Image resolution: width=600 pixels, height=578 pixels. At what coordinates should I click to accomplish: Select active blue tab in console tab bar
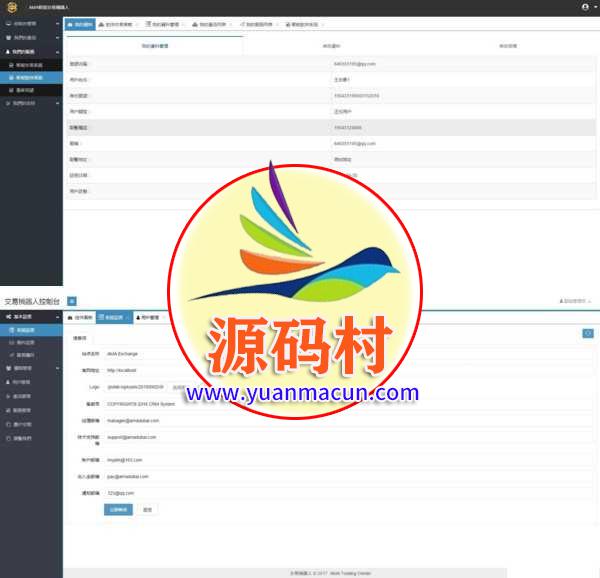[x=114, y=317]
